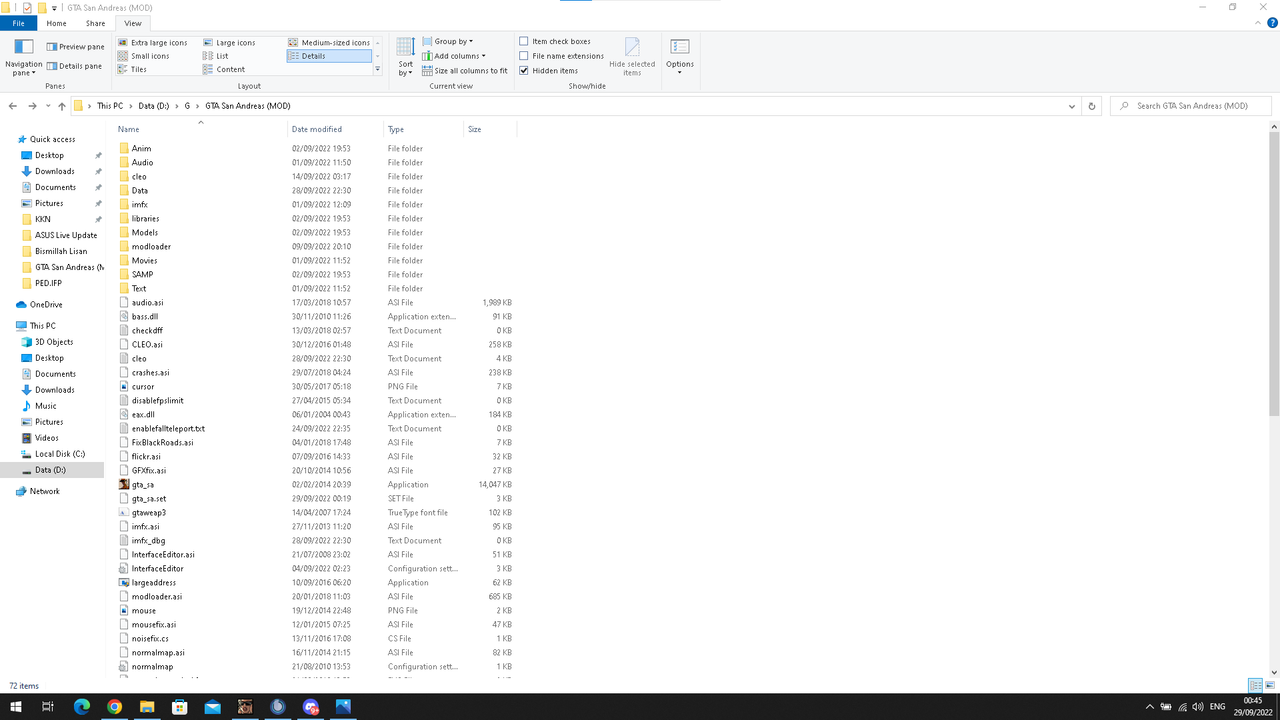Click the Search GTA San Andreas box
This screenshot has height=720, width=1280.
1191,106
